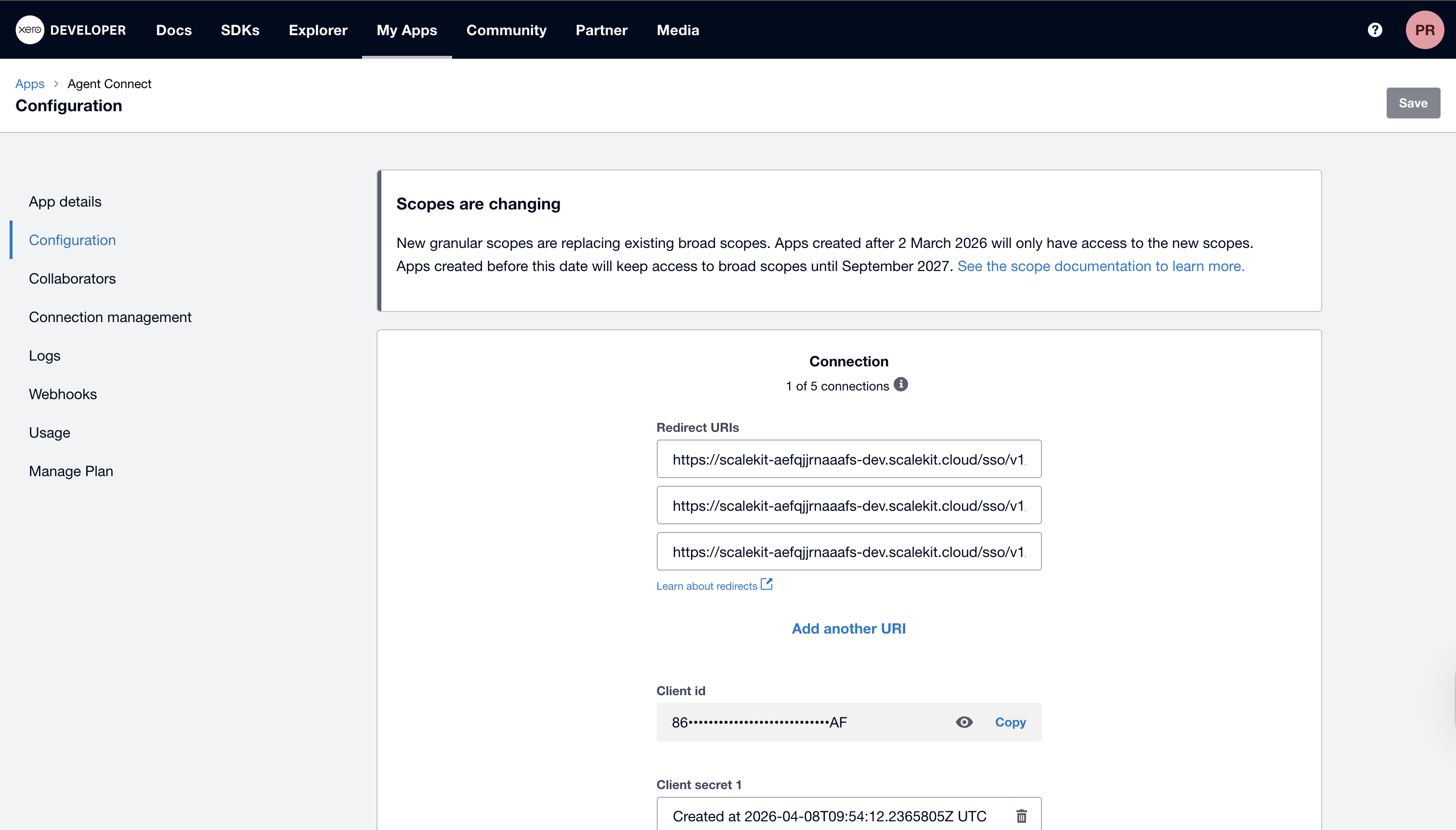Image resolution: width=1456 pixels, height=830 pixels.
Task: Open Manage Plan in sidebar
Action: [71, 471]
